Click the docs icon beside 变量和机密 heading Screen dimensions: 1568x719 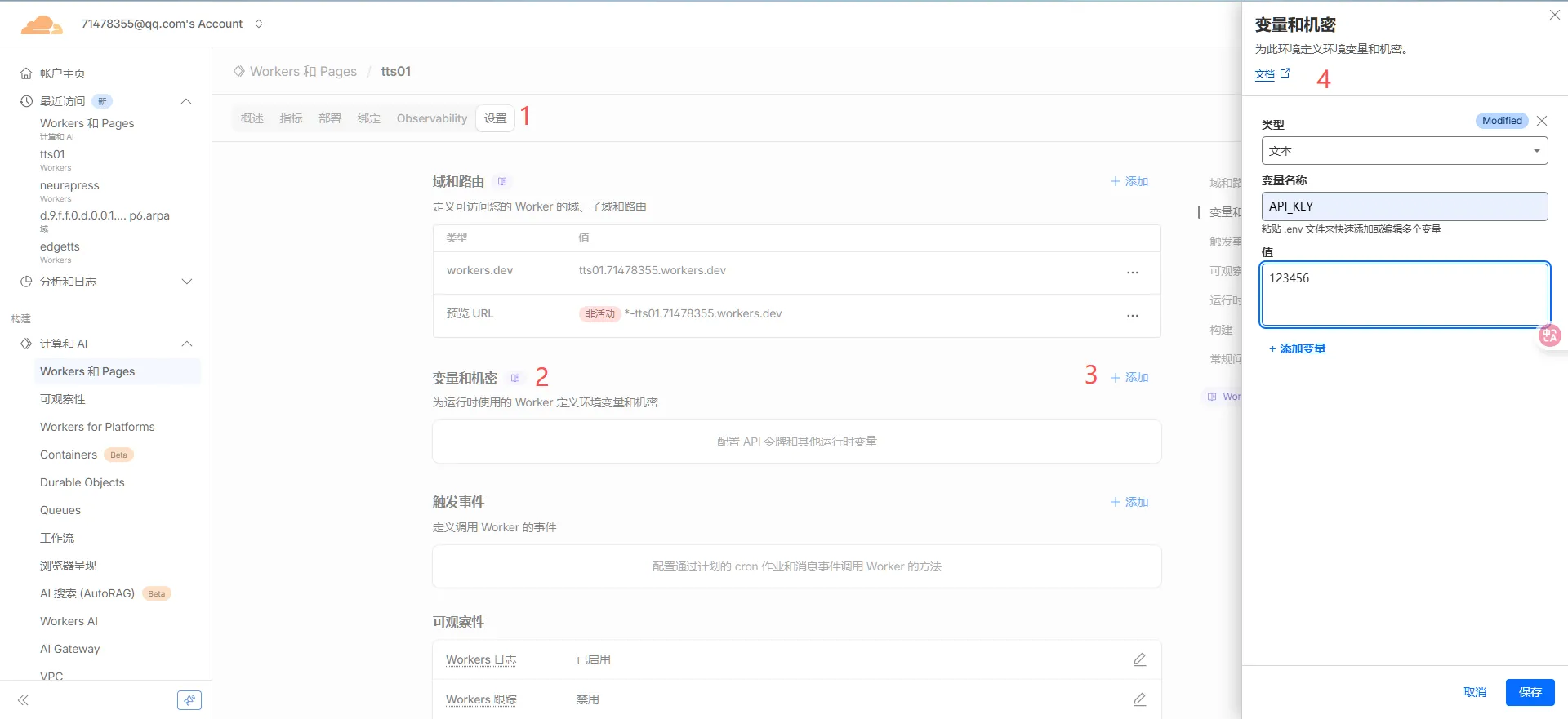tap(514, 378)
